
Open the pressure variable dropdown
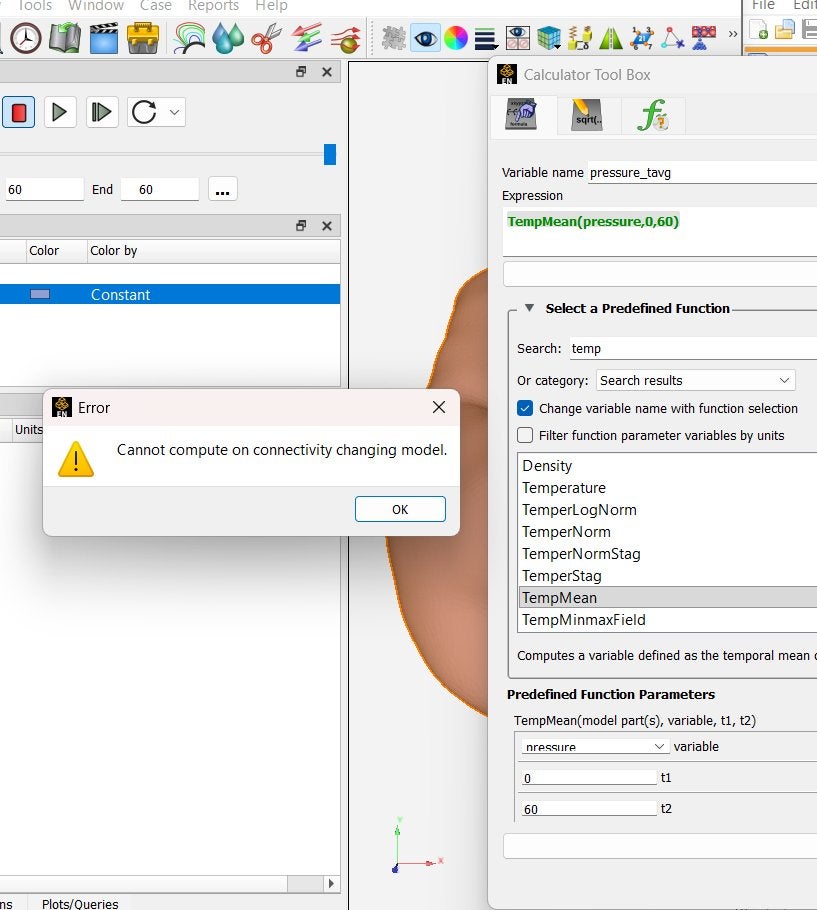pos(594,746)
